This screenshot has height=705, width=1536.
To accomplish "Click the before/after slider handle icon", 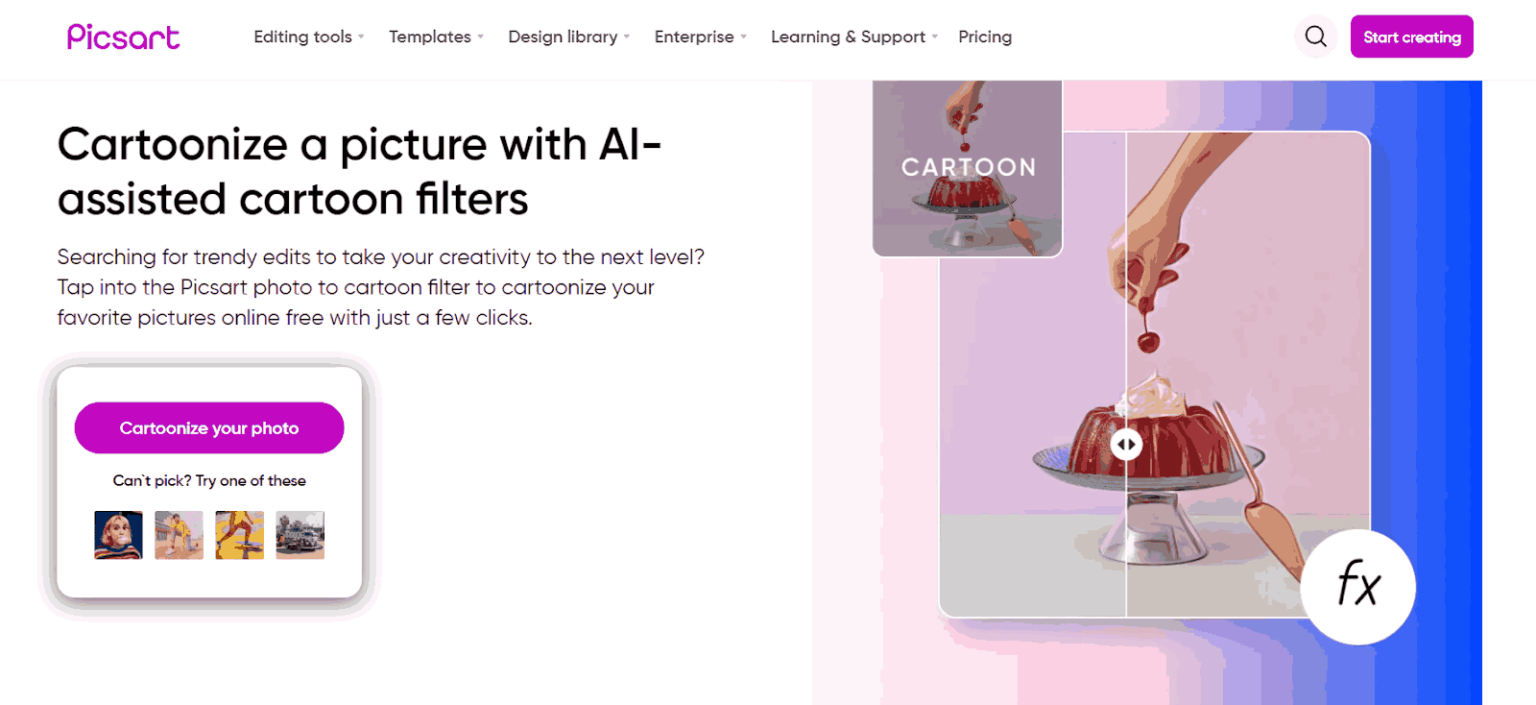I will tap(1127, 444).
